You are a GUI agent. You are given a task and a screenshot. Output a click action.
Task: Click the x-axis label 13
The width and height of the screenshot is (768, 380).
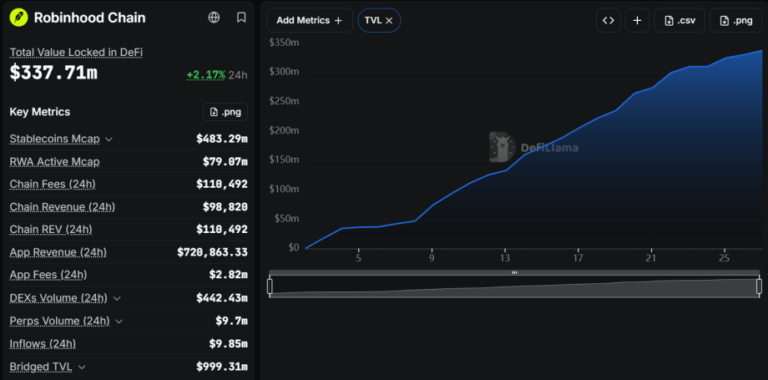(x=505, y=258)
